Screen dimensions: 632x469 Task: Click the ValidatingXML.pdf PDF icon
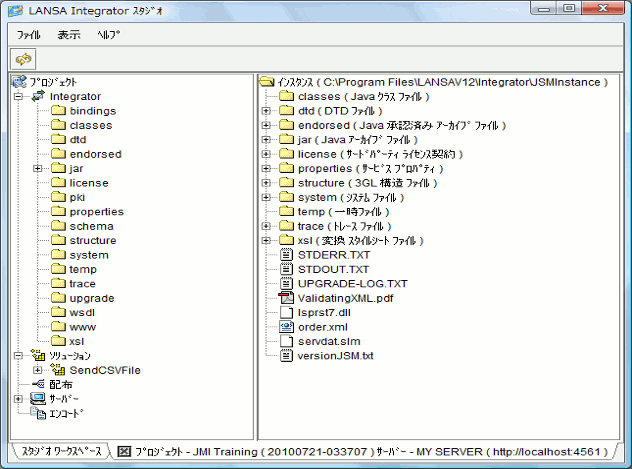[286, 298]
